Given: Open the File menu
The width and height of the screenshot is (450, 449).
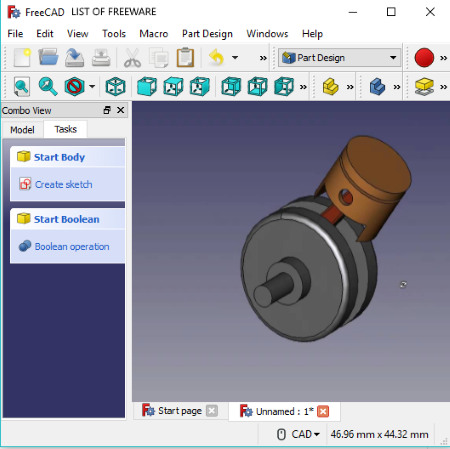Looking at the screenshot, I should point(15,34).
